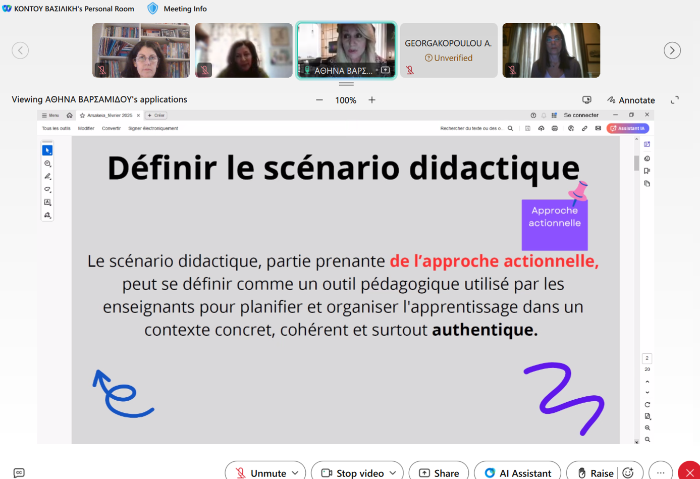
Task: Select ΑΘΗΝΑ ΒΑΡΣ... active speaker video thumbnail
Action: [x=346, y=50]
